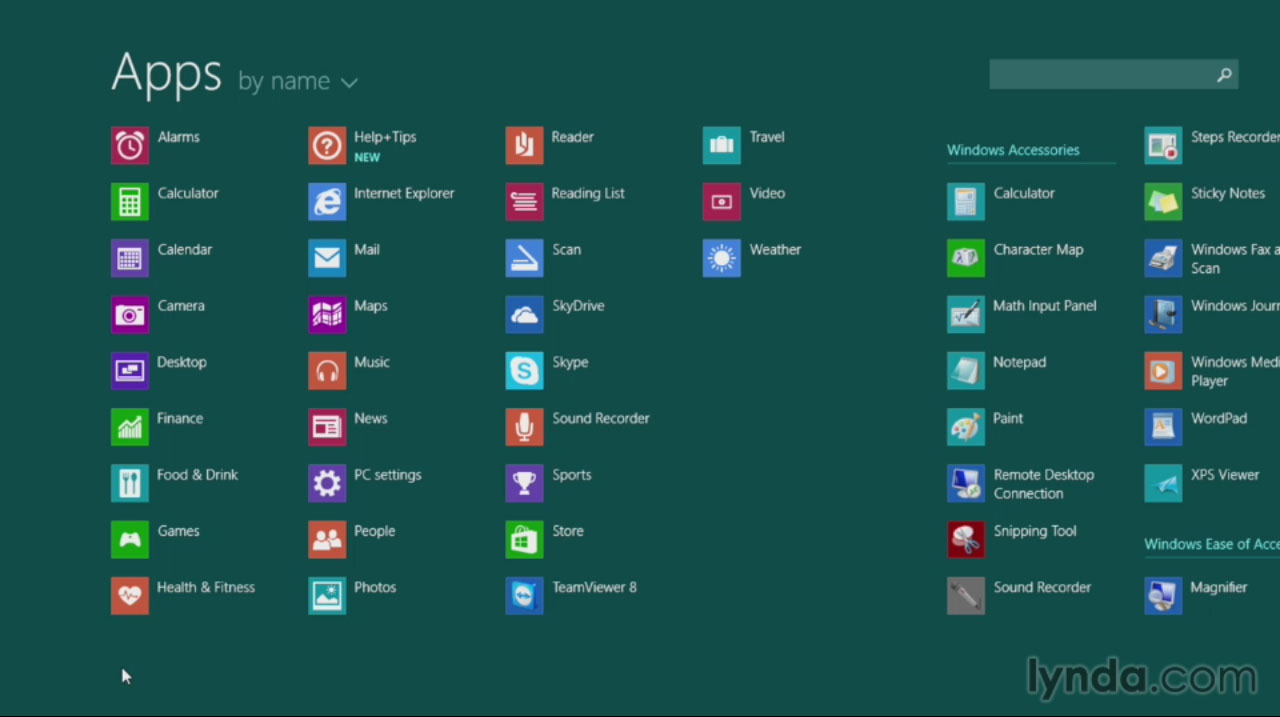Image resolution: width=1280 pixels, height=717 pixels.
Task: Click the 'Apps' page heading
Action: pos(166,74)
